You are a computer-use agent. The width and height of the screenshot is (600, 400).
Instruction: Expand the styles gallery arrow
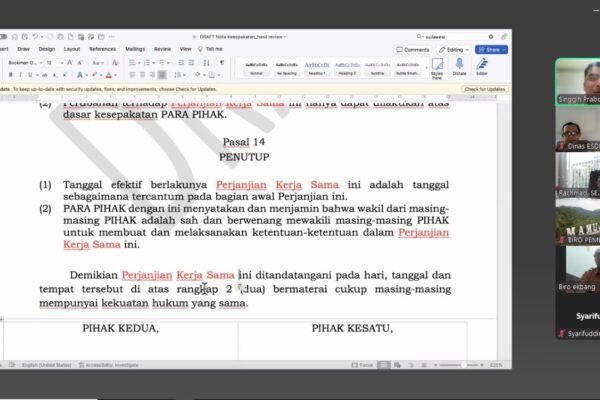(426, 69)
